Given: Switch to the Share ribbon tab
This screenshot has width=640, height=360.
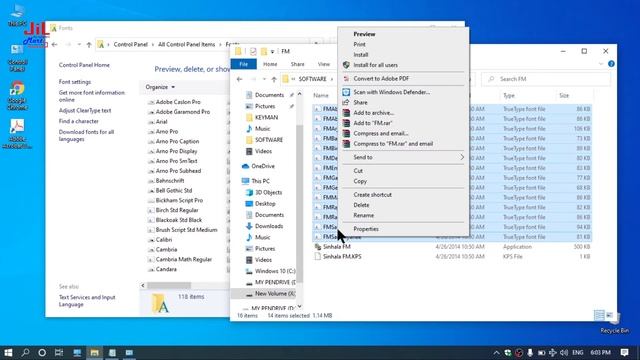Looking at the screenshot, I should coord(298,64).
